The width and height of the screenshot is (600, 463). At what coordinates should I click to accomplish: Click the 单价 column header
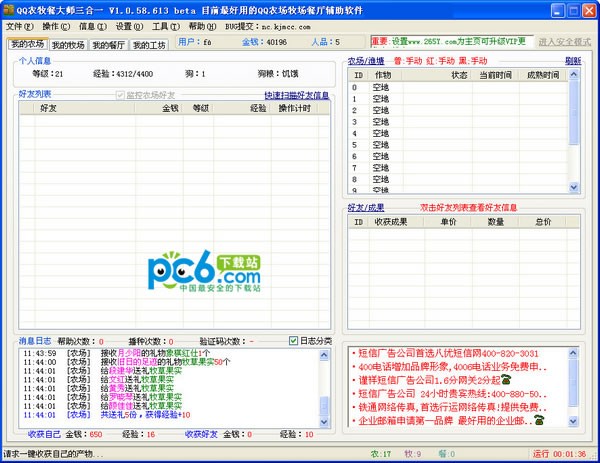[448, 222]
